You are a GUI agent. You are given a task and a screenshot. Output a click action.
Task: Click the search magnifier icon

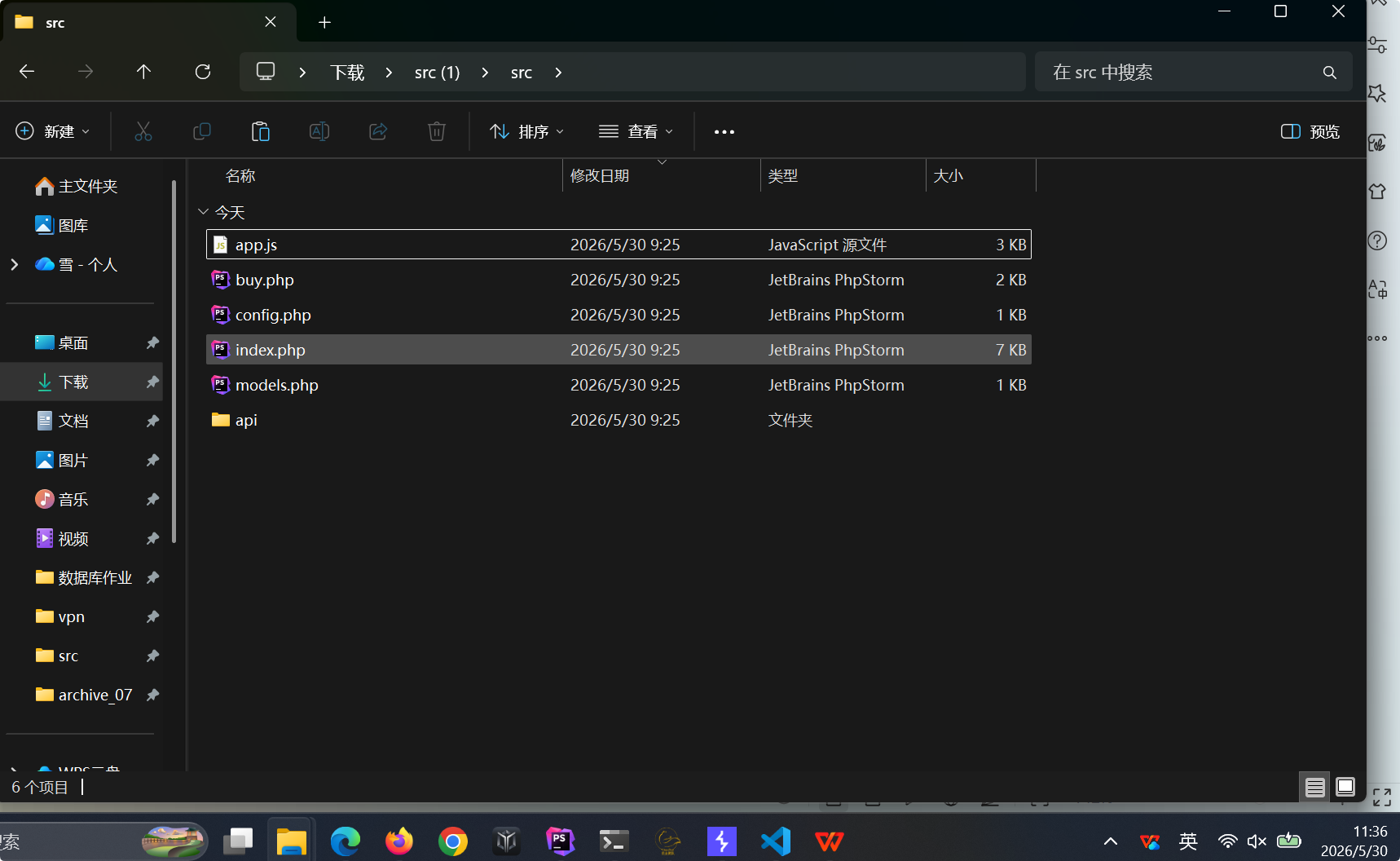click(1329, 73)
